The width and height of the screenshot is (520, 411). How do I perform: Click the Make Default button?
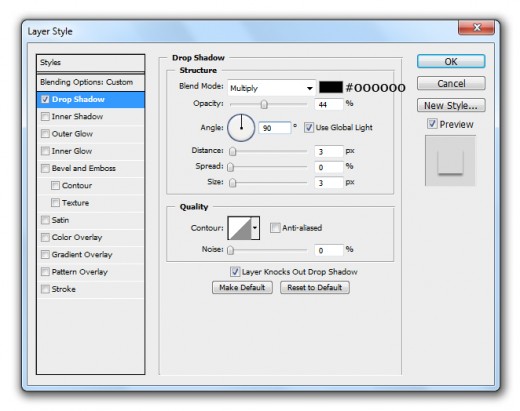click(x=242, y=287)
